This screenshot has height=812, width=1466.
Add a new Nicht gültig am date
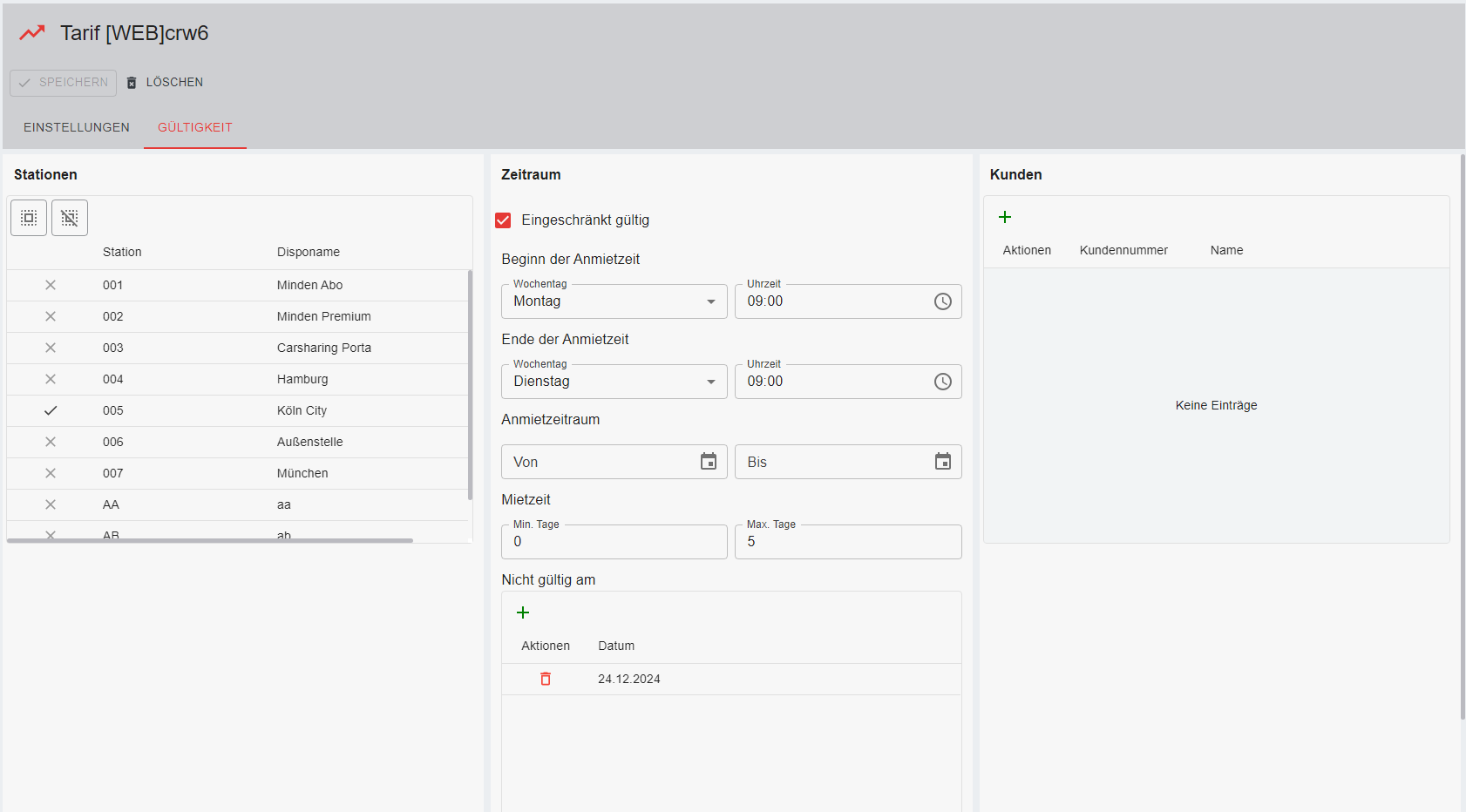click(x=523, y=612)
